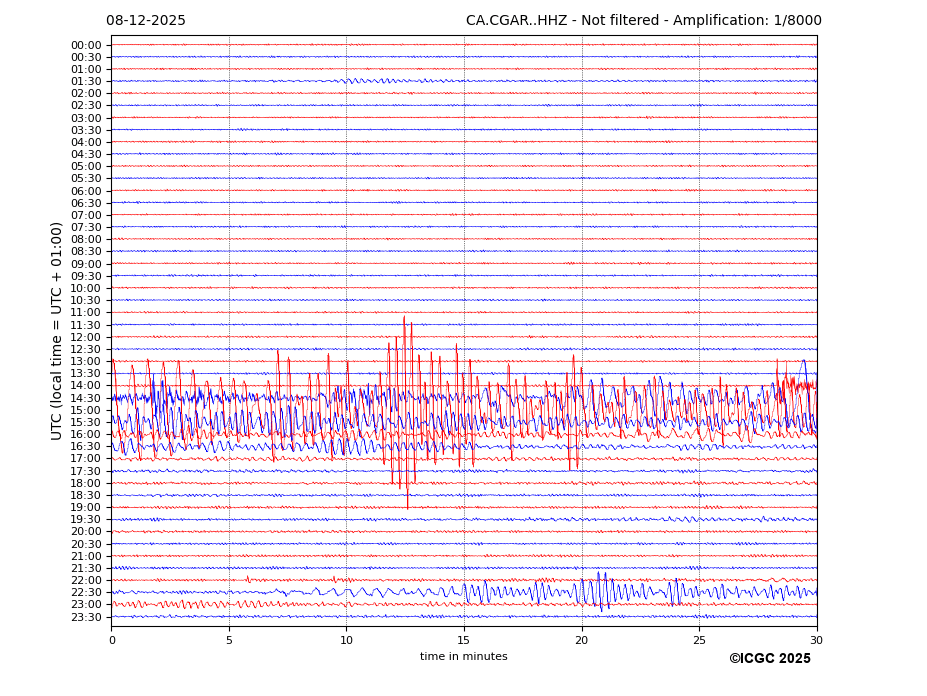927x696 pixels.
Task: Click the vertical UTC local time axis label
Action: (x=58, y=330)
